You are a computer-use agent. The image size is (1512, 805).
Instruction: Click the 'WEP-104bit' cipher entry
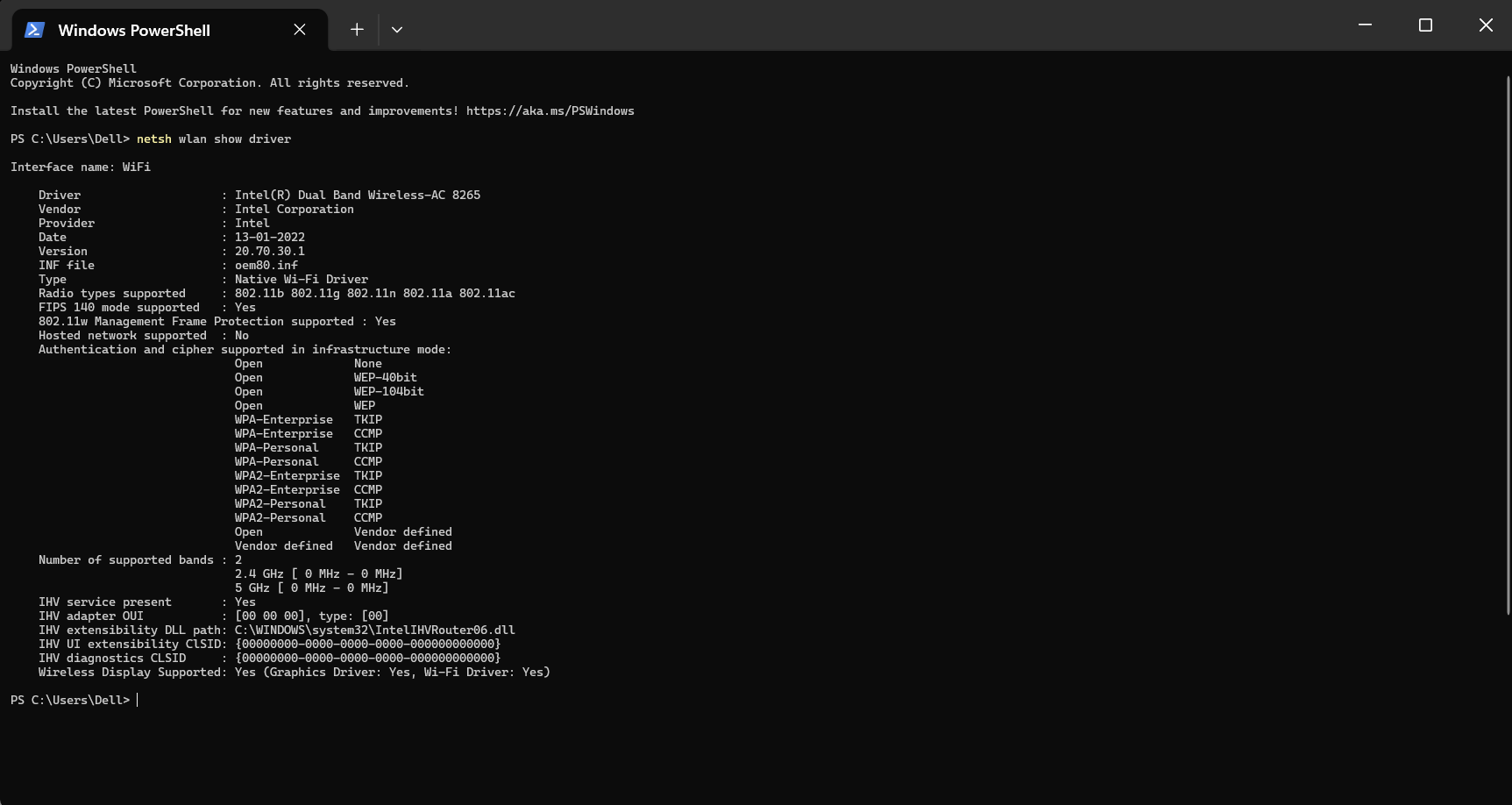389,392
